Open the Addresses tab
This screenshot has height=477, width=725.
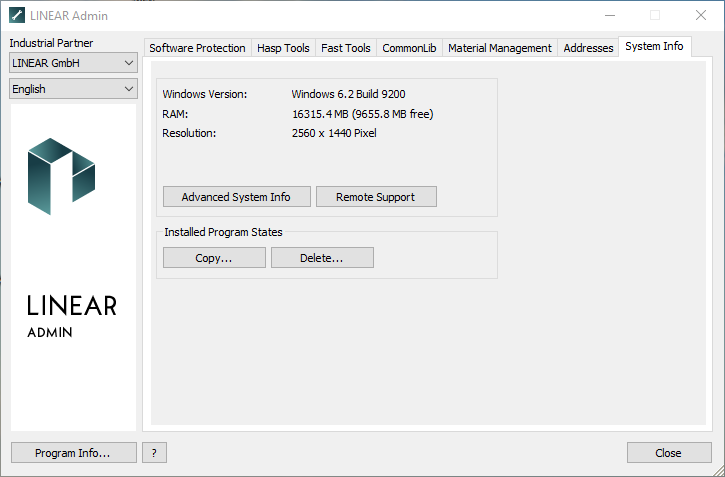click(x=588, y=48)
